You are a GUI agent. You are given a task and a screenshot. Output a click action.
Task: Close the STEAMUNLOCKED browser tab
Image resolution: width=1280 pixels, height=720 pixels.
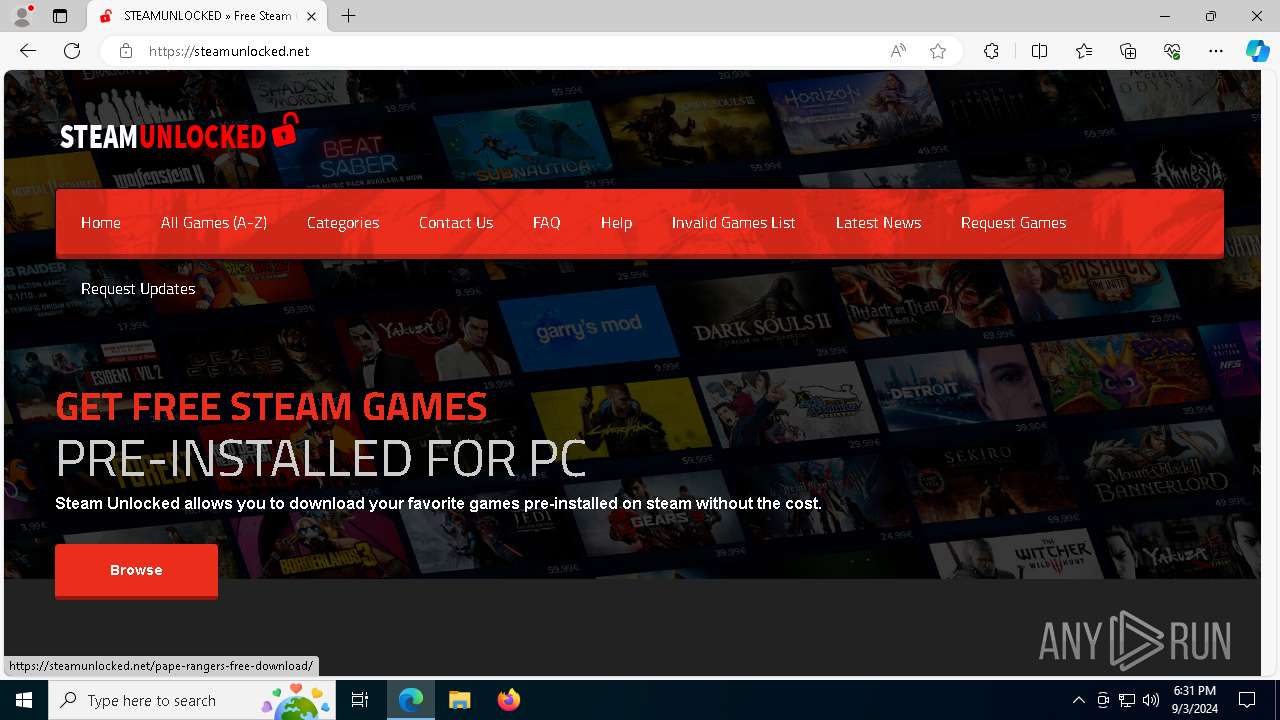(311, 16)
